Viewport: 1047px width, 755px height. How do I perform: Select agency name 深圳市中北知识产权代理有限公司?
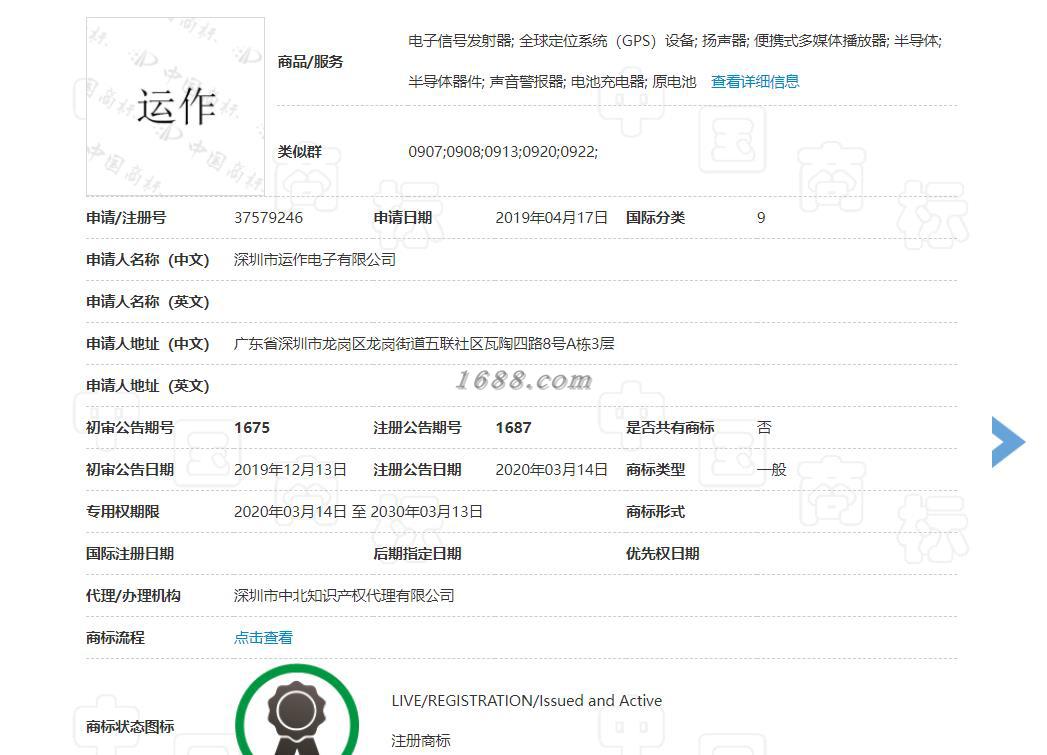point(344,595)
